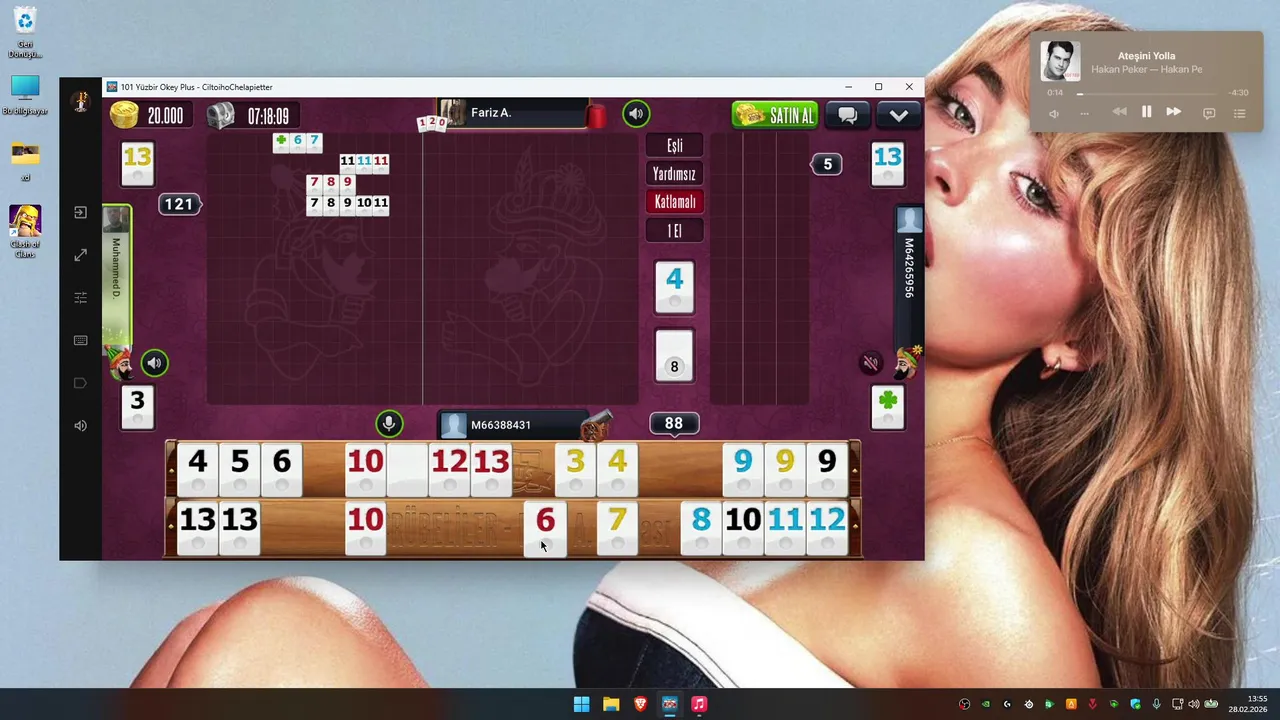Mute Fariz A. with green speaker button
The image size is (1280, 720).
(x=636, y=114)
